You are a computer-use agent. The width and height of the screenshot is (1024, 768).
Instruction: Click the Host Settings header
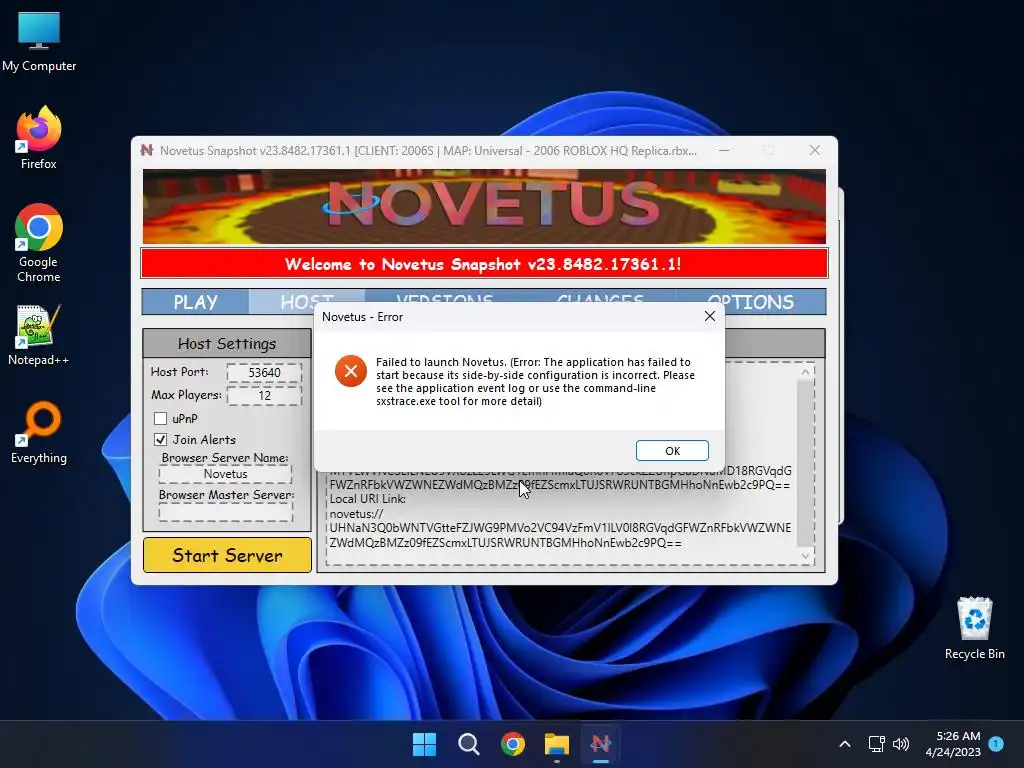coord(227,344)
